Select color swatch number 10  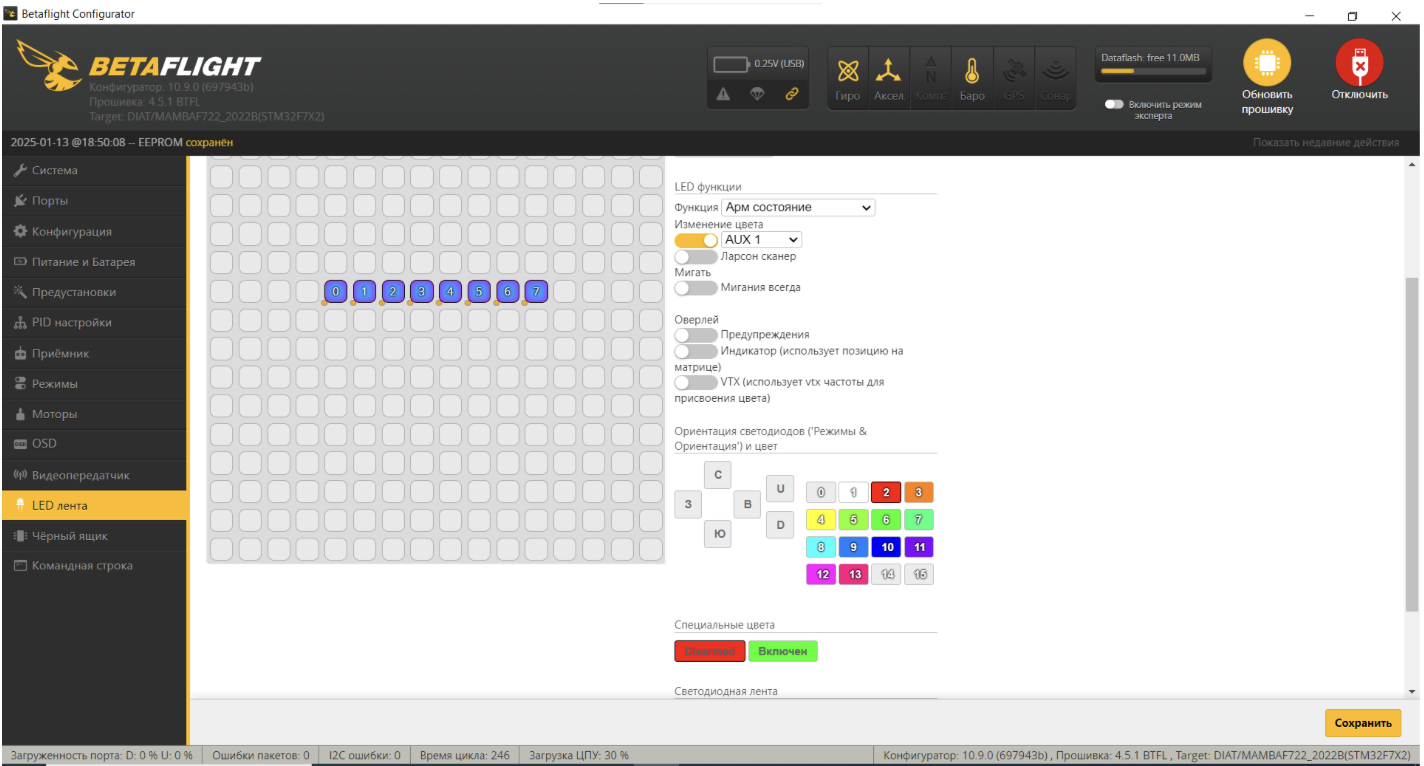point(886,547)
